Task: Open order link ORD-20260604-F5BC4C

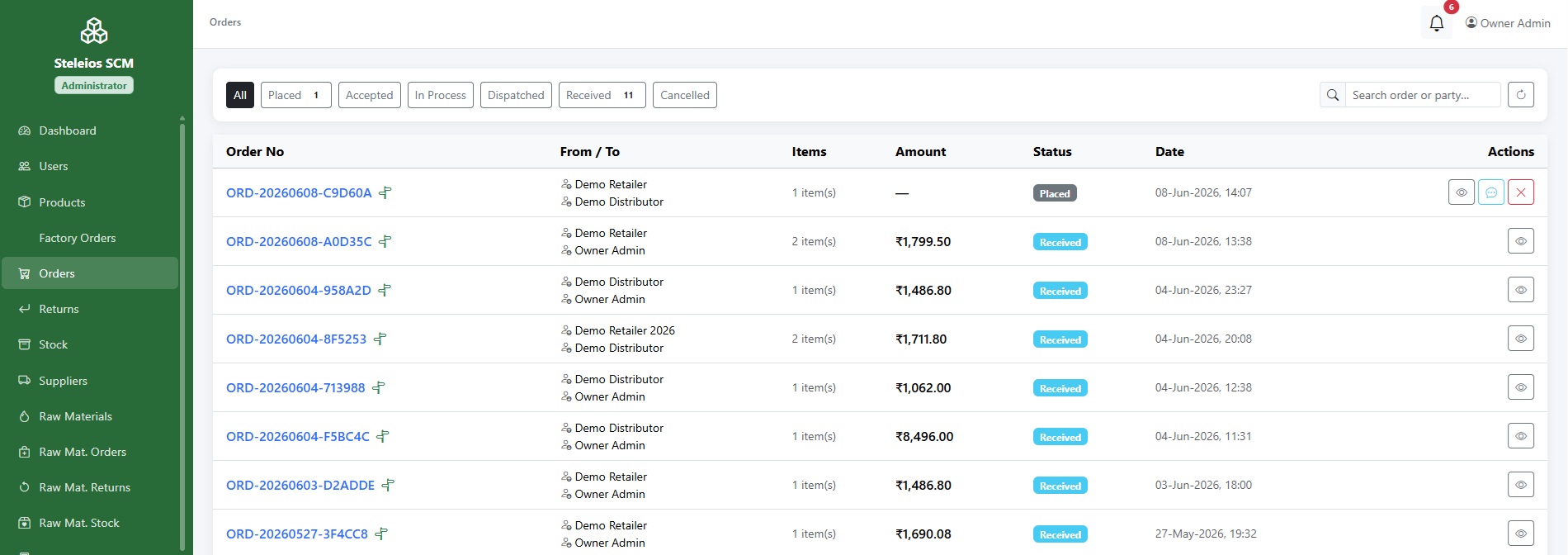Action: (x=298, y=436)
